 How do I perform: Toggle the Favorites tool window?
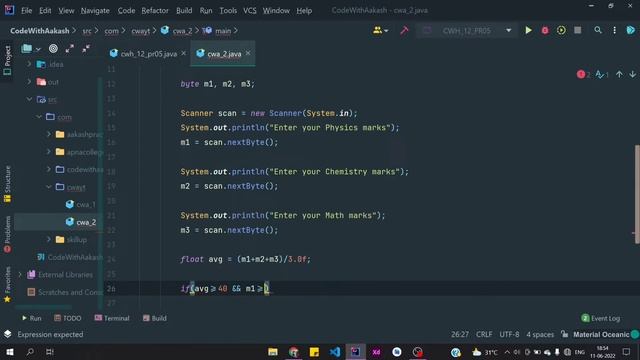[7, 284]
